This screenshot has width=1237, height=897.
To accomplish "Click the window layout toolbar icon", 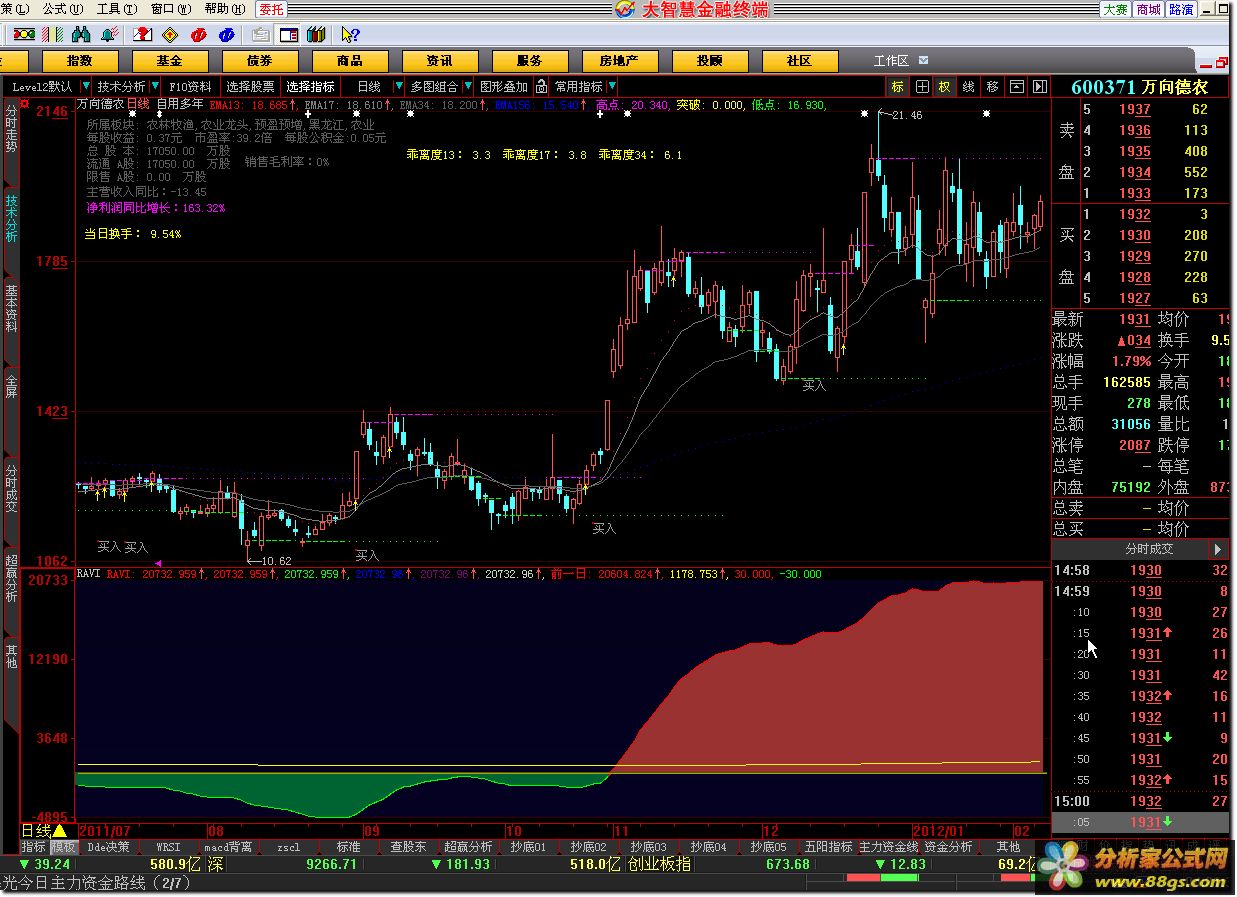I will tap(288, 35).
